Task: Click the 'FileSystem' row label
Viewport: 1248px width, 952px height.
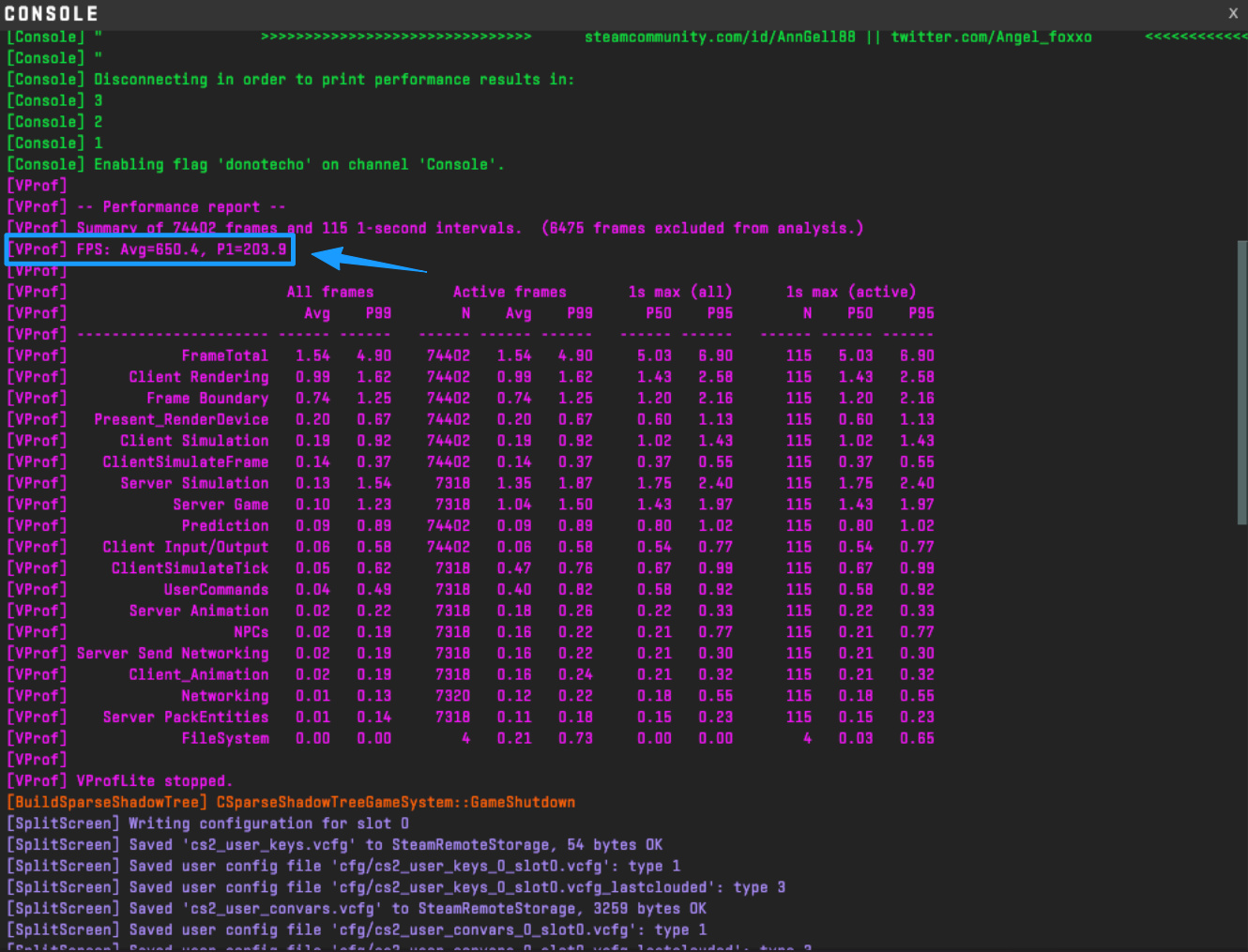Action: coord(225,738)
